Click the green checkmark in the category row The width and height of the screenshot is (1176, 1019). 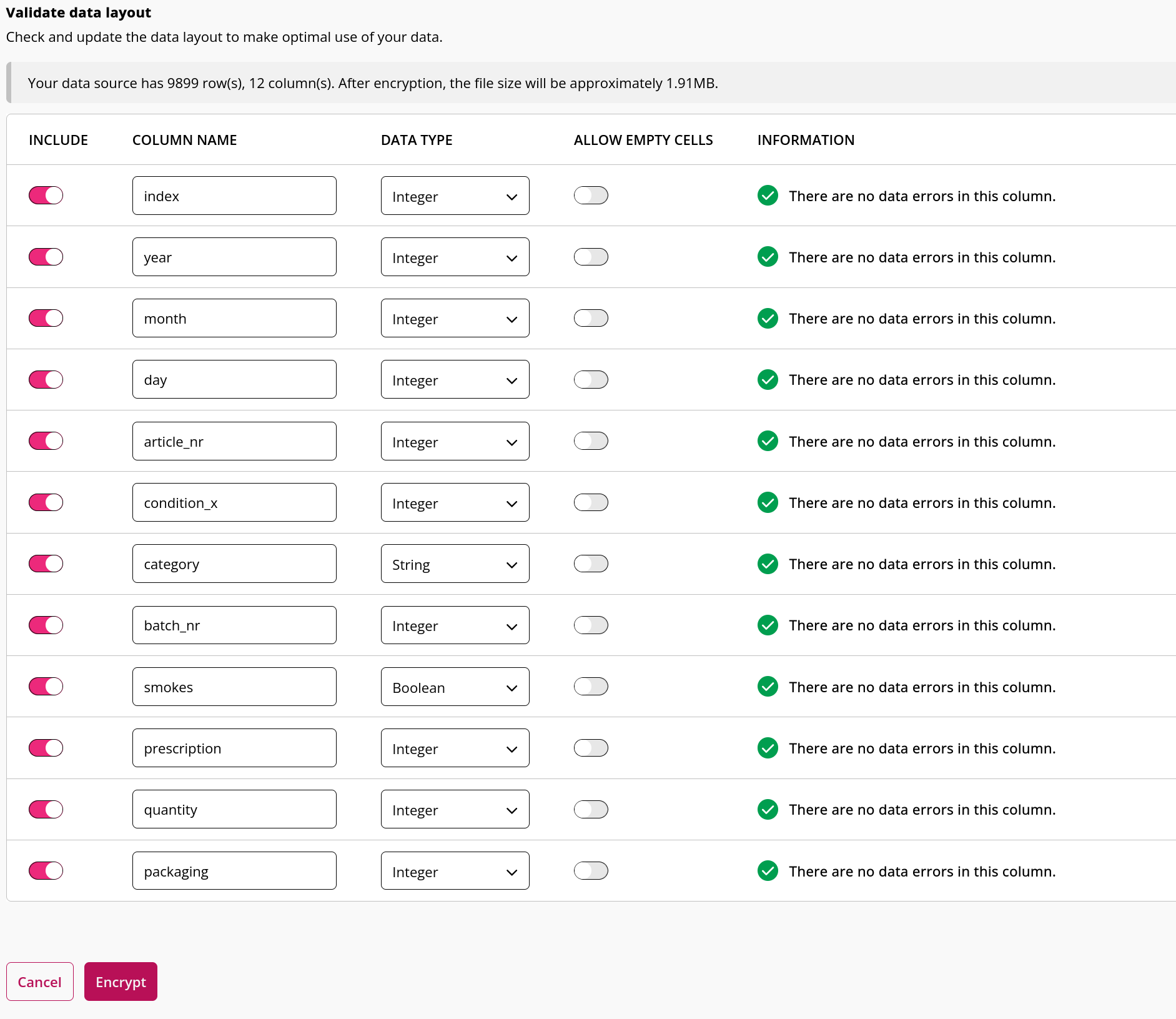768,564
